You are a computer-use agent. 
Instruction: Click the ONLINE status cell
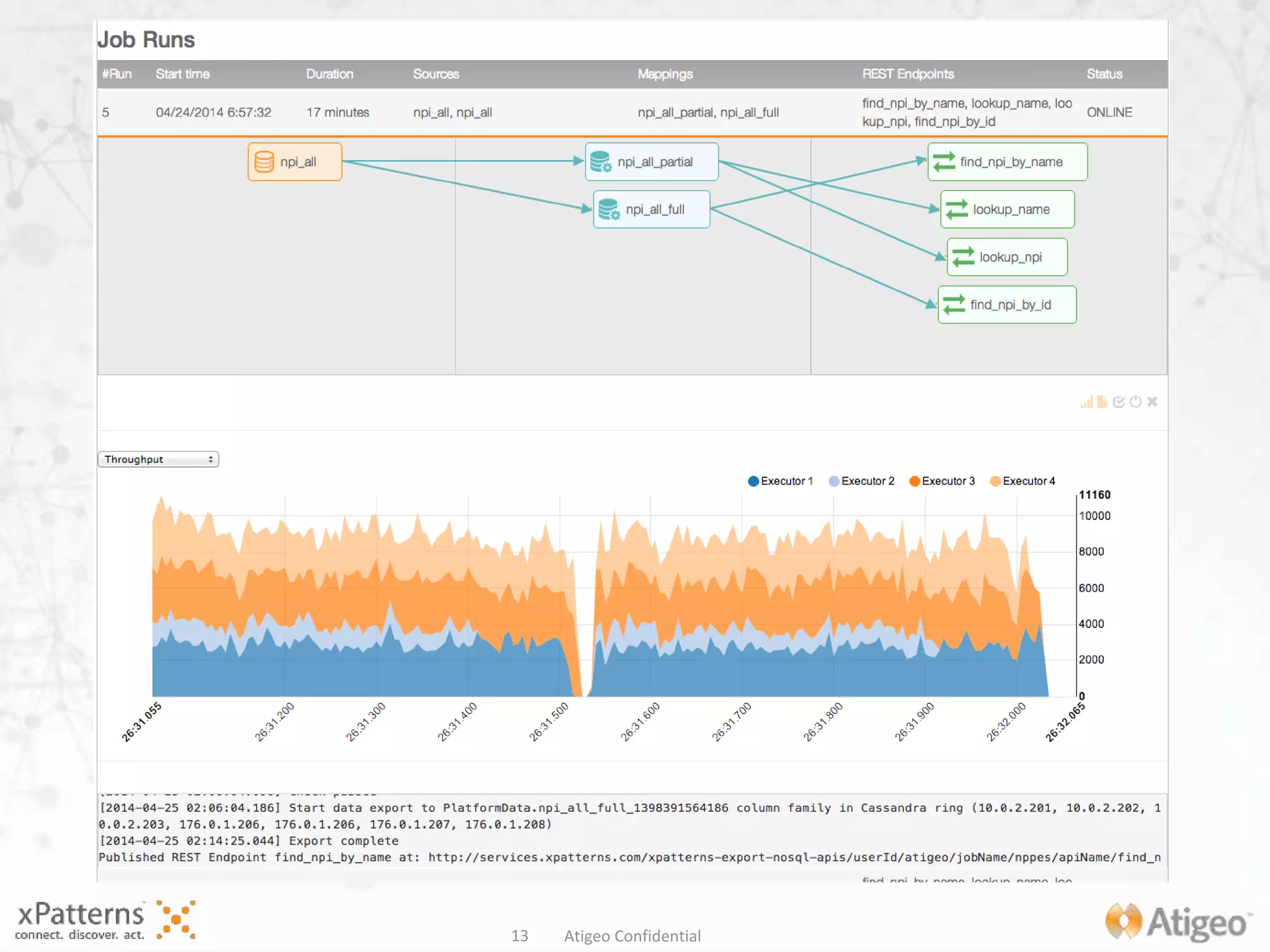1109,113
